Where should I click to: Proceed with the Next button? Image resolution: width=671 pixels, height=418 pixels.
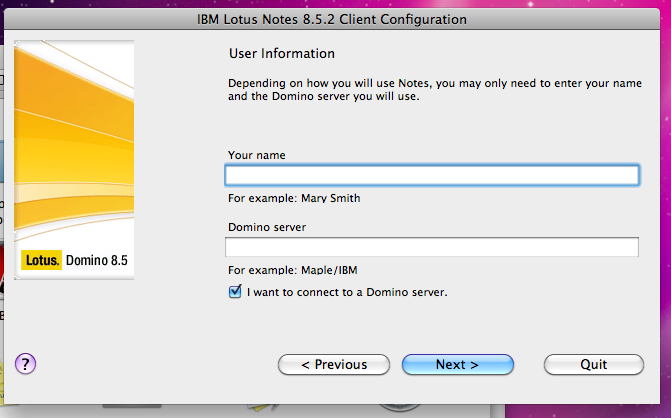tap(457, 365)
